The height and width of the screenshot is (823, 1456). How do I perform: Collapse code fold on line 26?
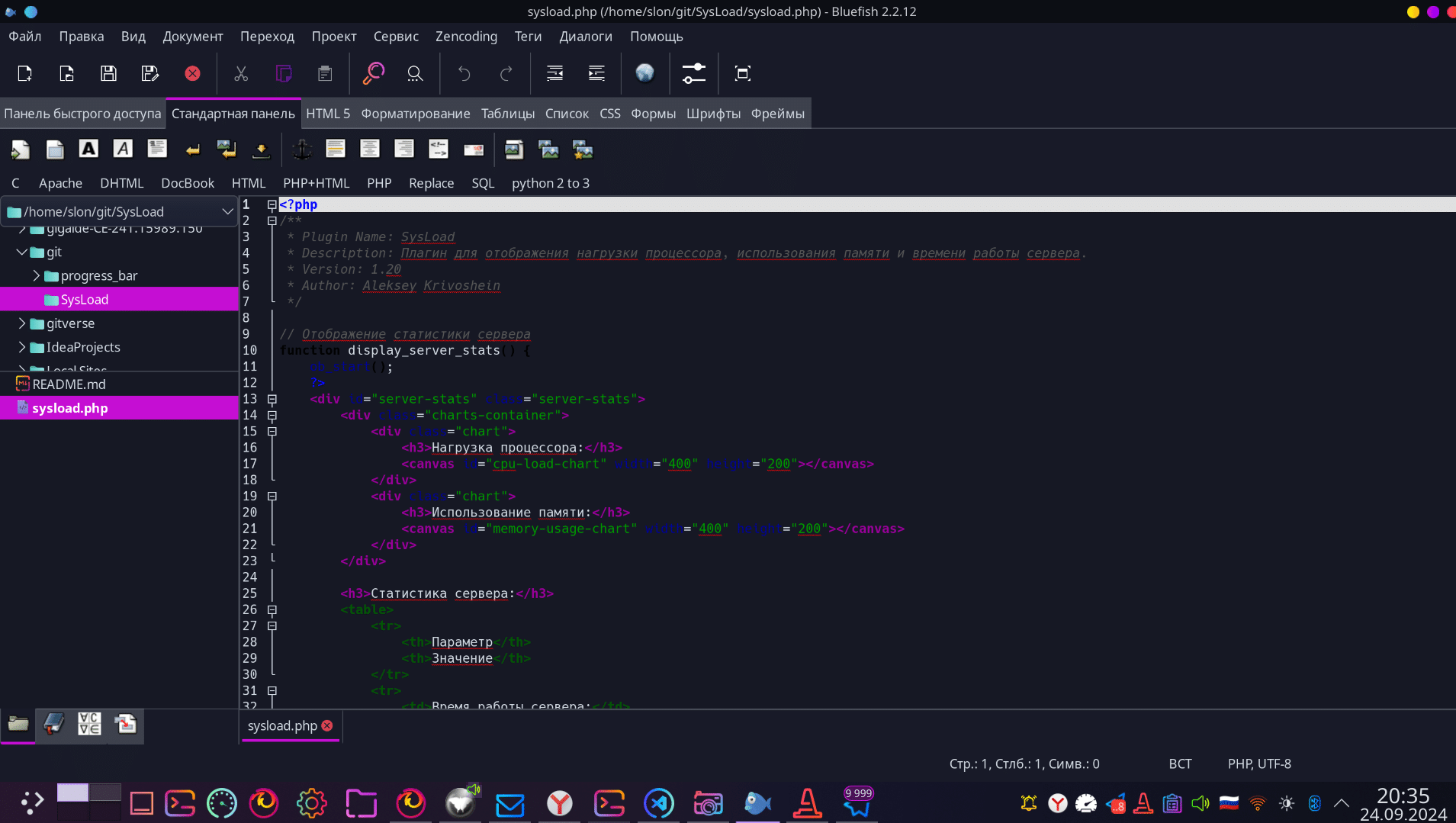272,610
